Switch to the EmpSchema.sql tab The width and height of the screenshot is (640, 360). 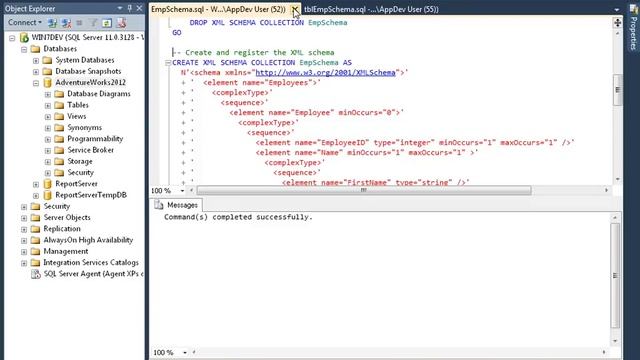(x=218, y=9)
